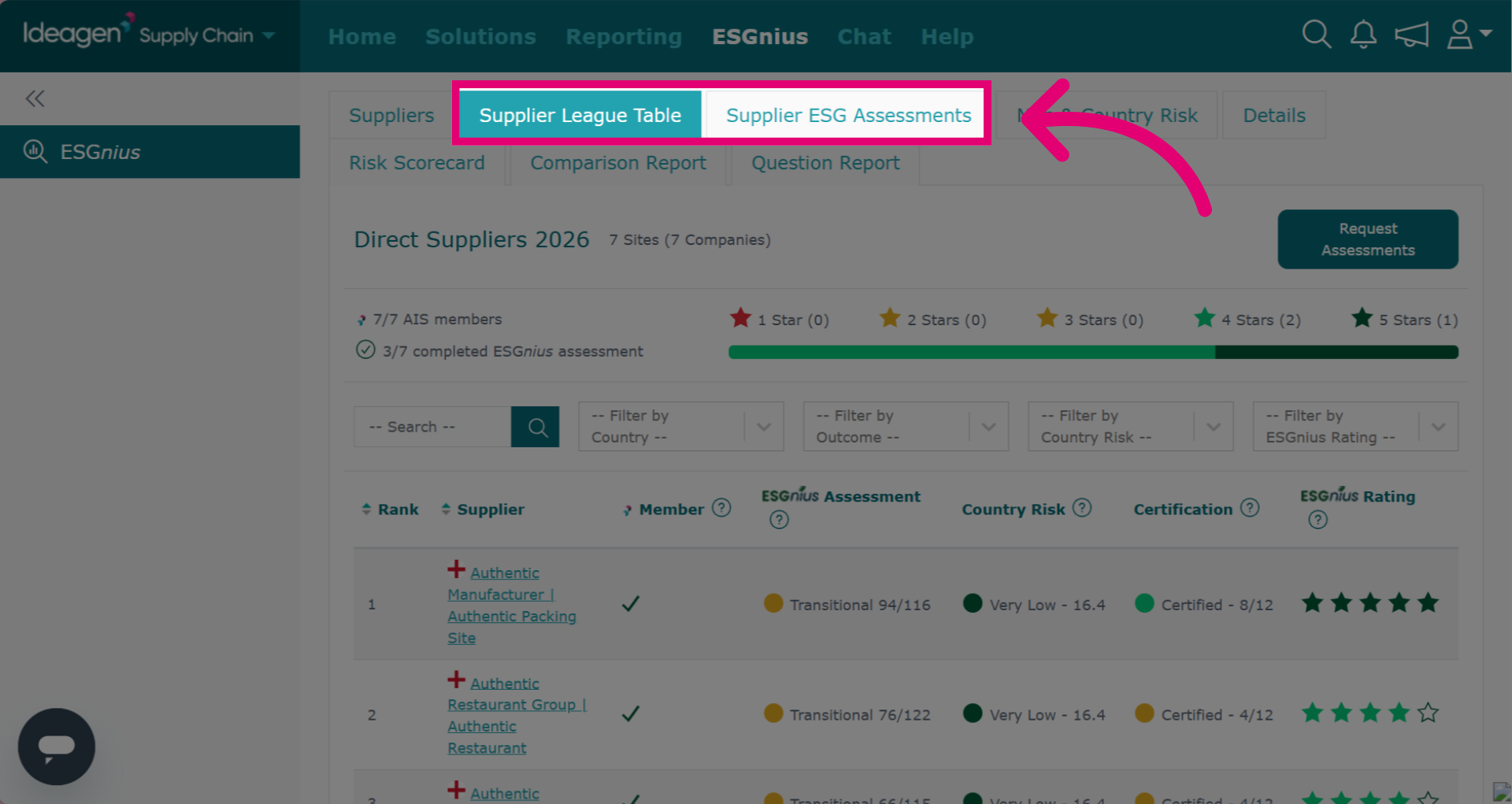
Task: Click Transitional 94/116 assessment cell
Action: [847, 604]
